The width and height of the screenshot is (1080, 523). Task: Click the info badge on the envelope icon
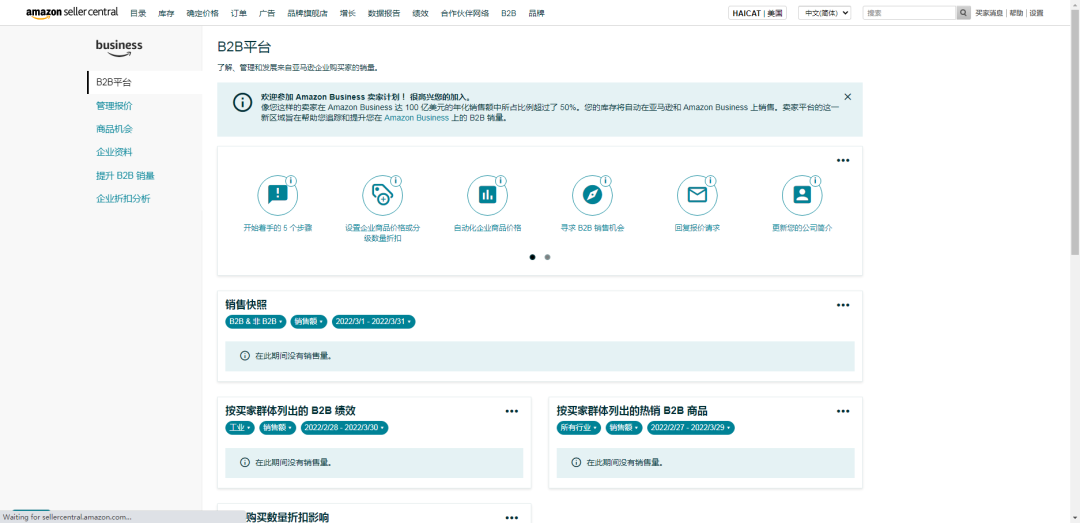711,181
